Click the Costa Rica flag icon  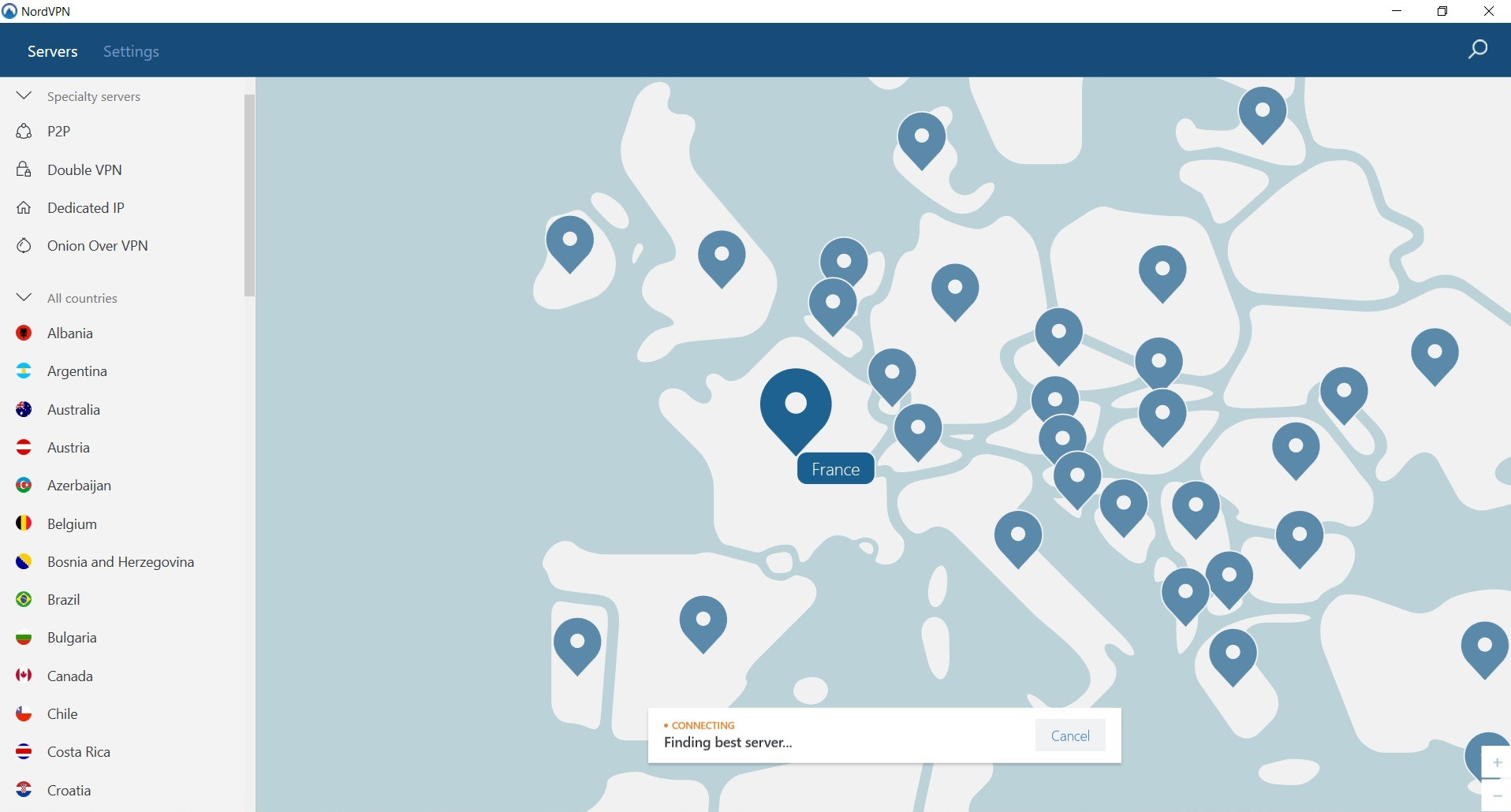pyautogui.click(x=24, y=751)
